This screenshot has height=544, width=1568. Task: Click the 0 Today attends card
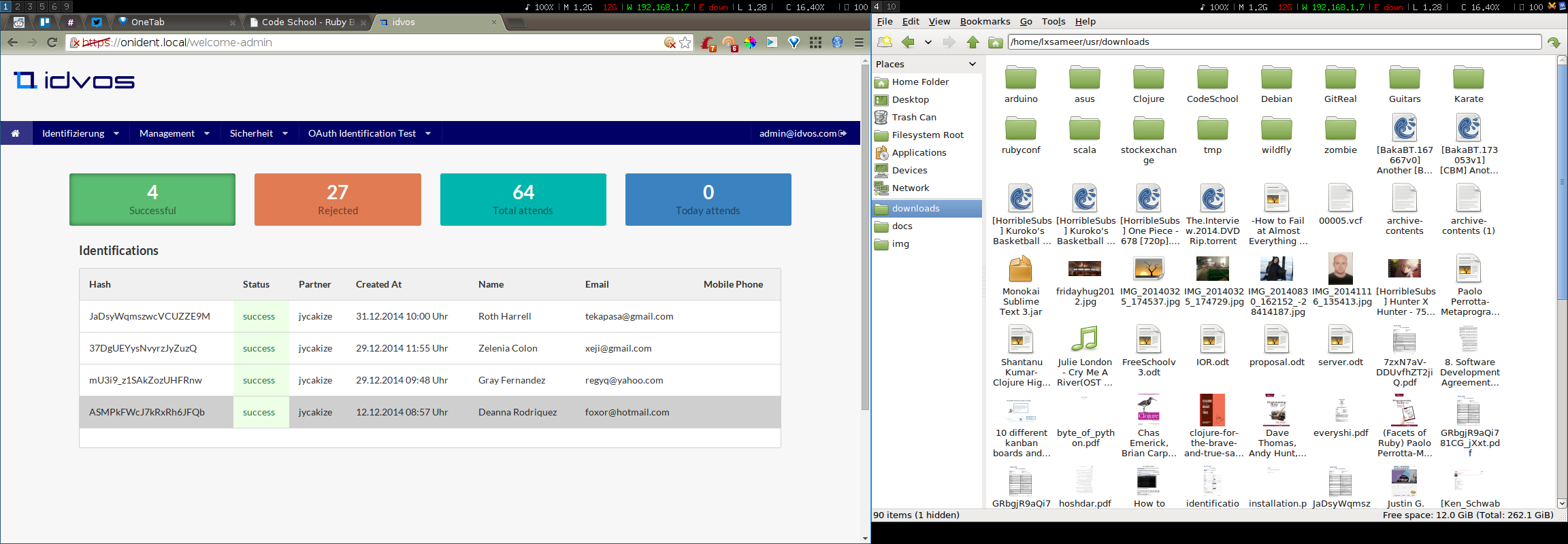click(x=708, y=199)
